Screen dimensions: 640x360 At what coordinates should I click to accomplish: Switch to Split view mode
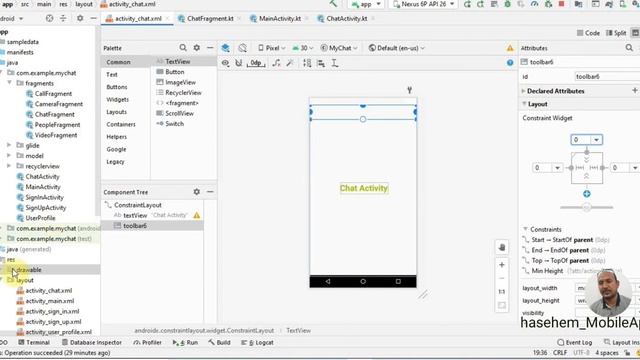(616, 33)
